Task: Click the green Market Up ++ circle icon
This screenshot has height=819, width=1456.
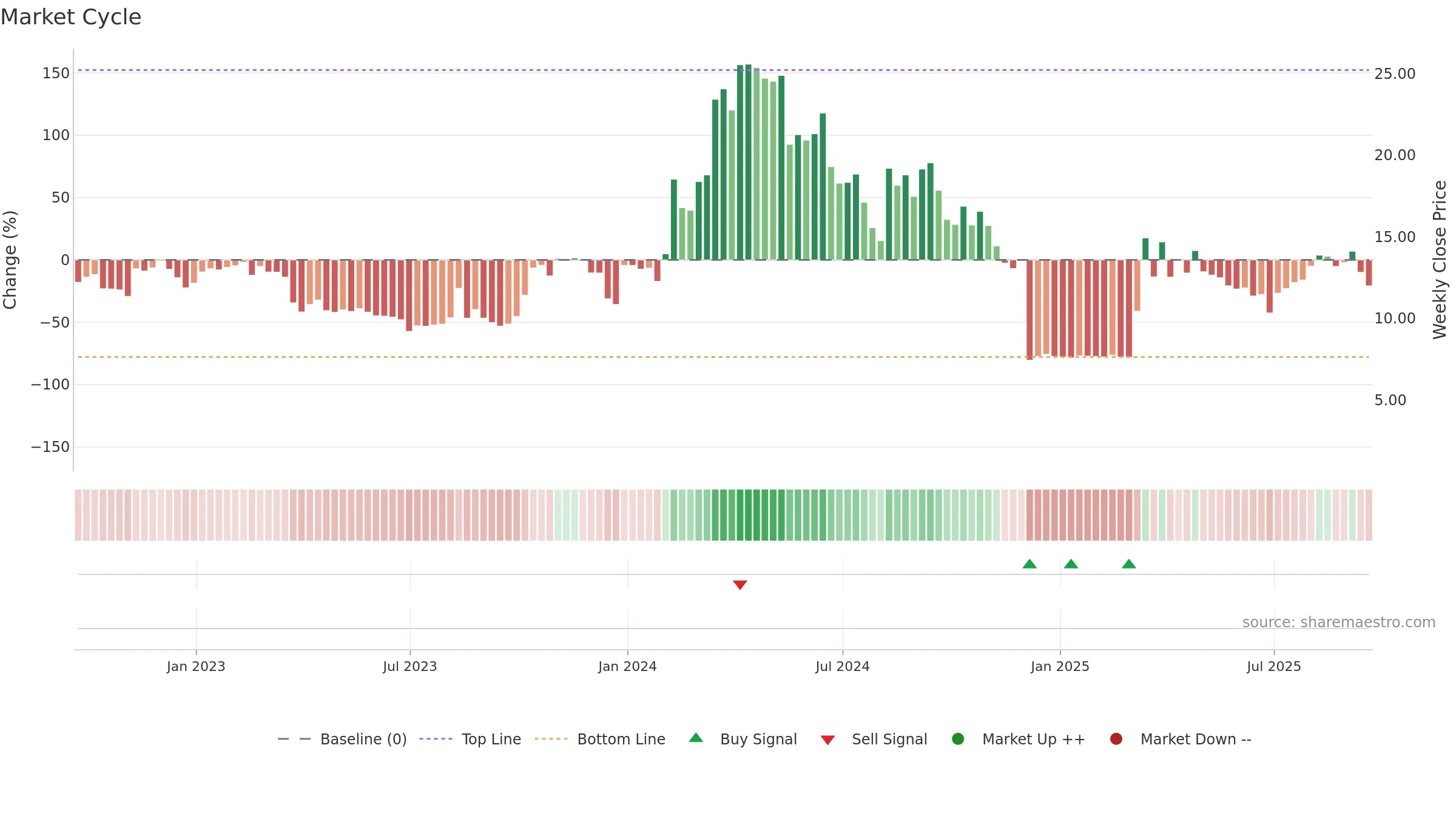Action: (x=958, y=738)
